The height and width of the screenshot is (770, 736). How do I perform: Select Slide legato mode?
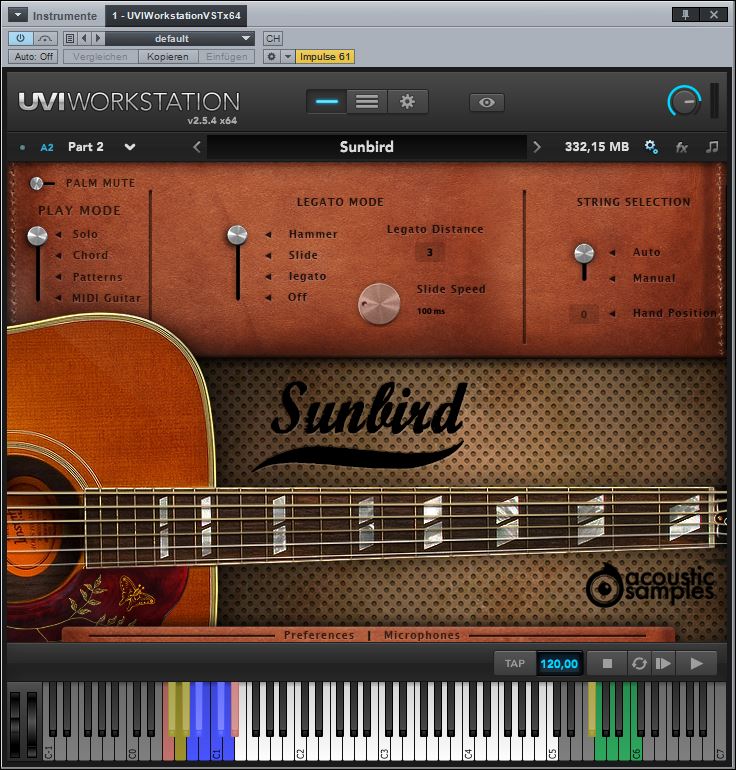tap(303, 255)
